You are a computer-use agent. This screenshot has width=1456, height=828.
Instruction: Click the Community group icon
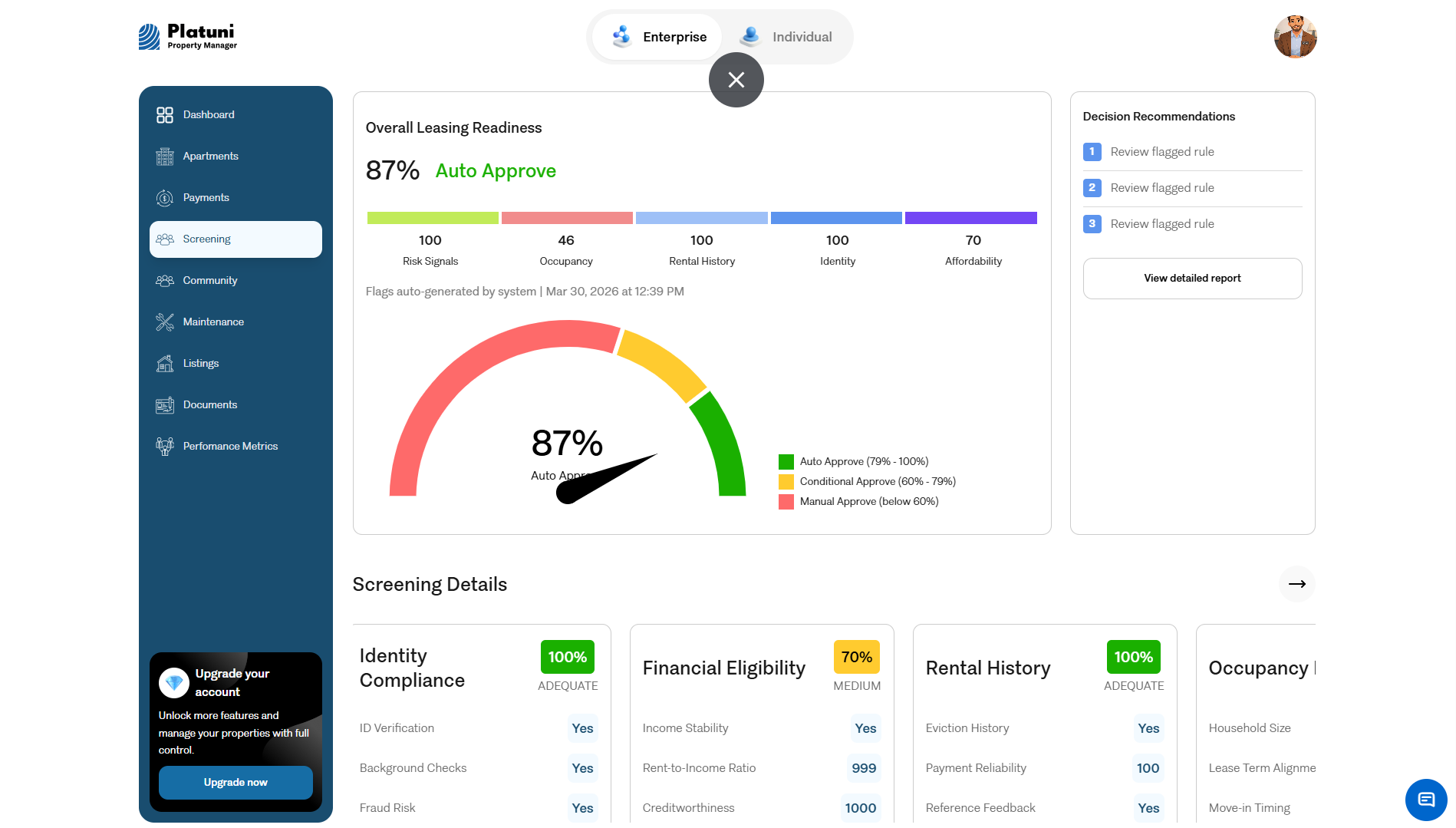(x=165, y=281)
